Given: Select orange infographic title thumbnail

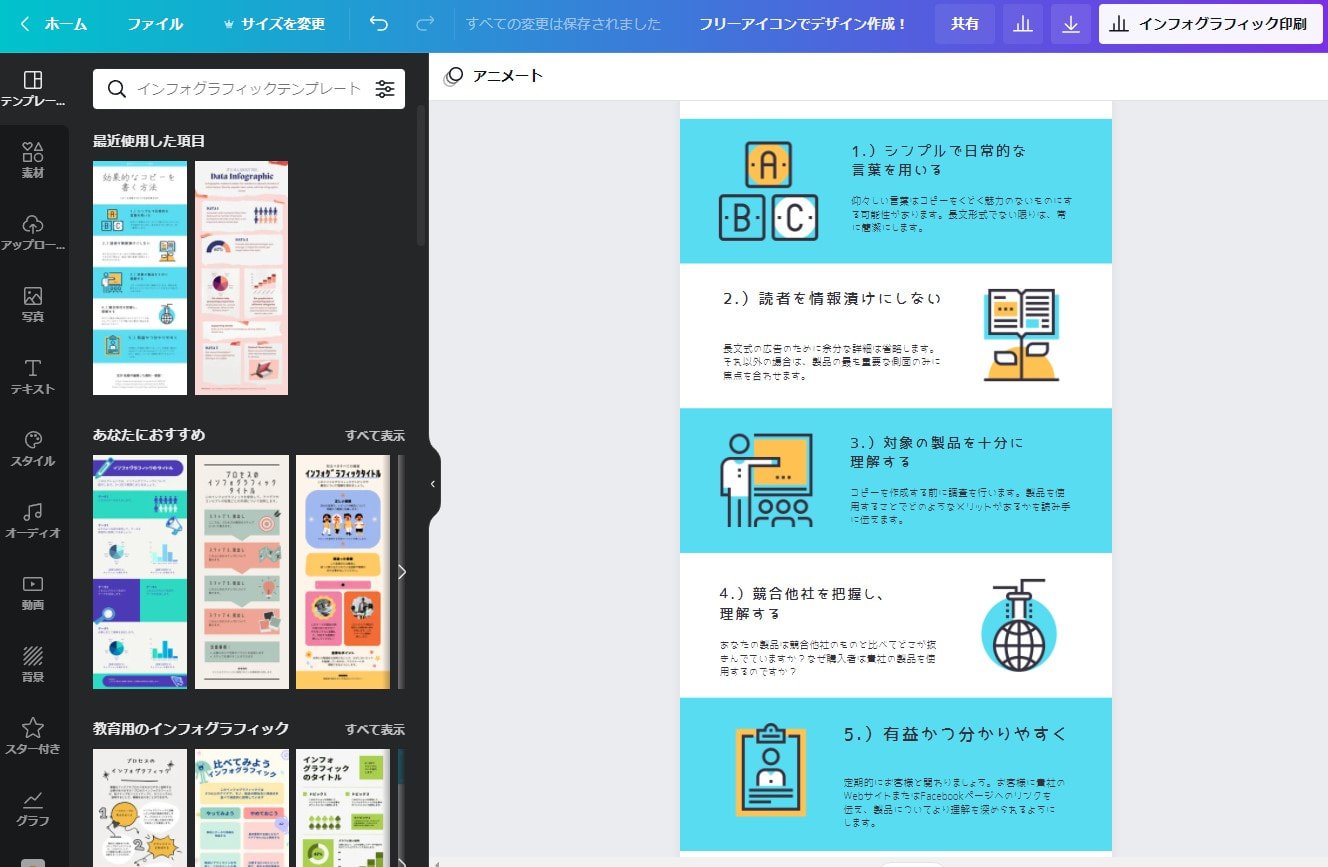Looking at the screenshot, I should click(x=343, y=572).
